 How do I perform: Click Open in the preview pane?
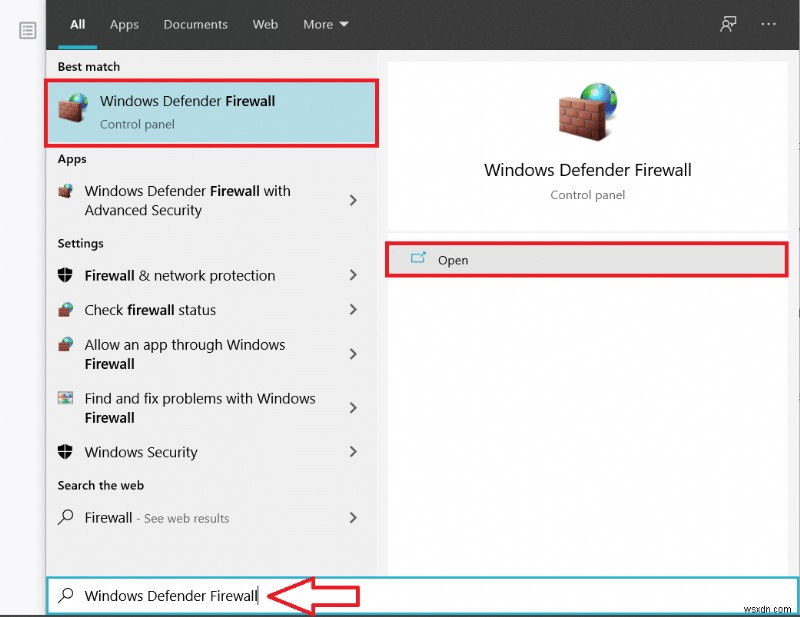pyautogui.click(x=587, y=260)
